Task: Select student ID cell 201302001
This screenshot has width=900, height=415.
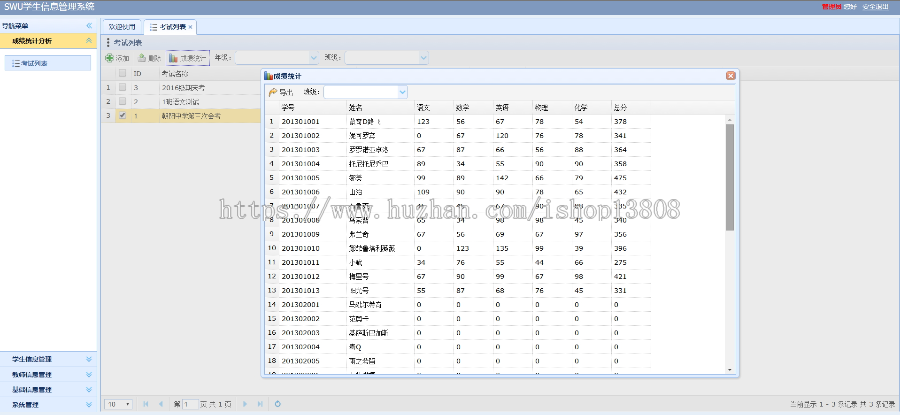Action: point(300,304)
